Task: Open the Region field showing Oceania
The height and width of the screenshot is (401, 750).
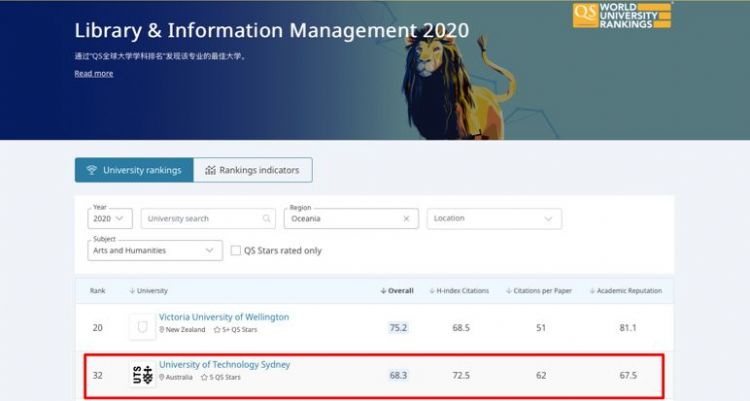Action: 351,218
